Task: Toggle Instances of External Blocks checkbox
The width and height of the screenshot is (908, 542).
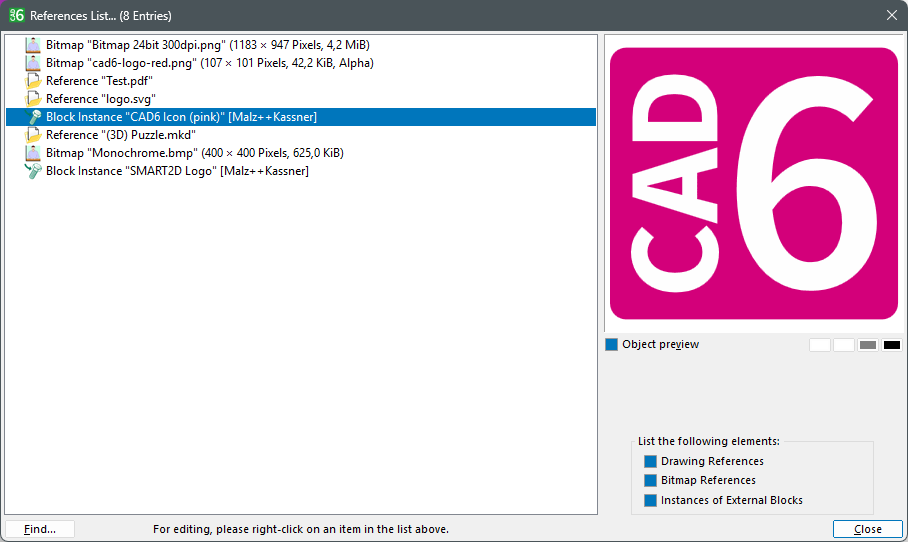Action: pos(650,500)
